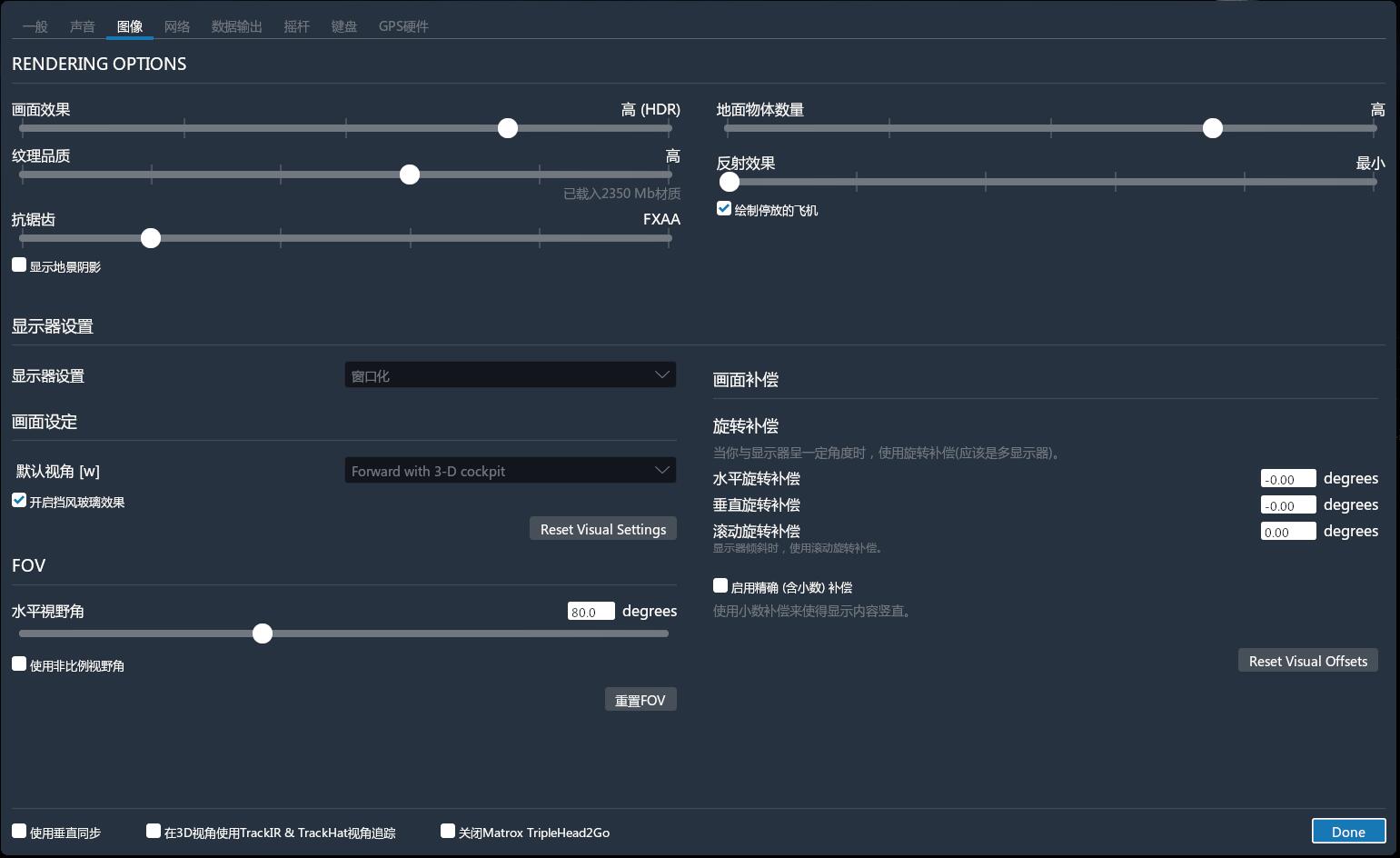
Task: Click the 高 (HDR) value label
Action: pyautogui.click(x=650, y=110)
